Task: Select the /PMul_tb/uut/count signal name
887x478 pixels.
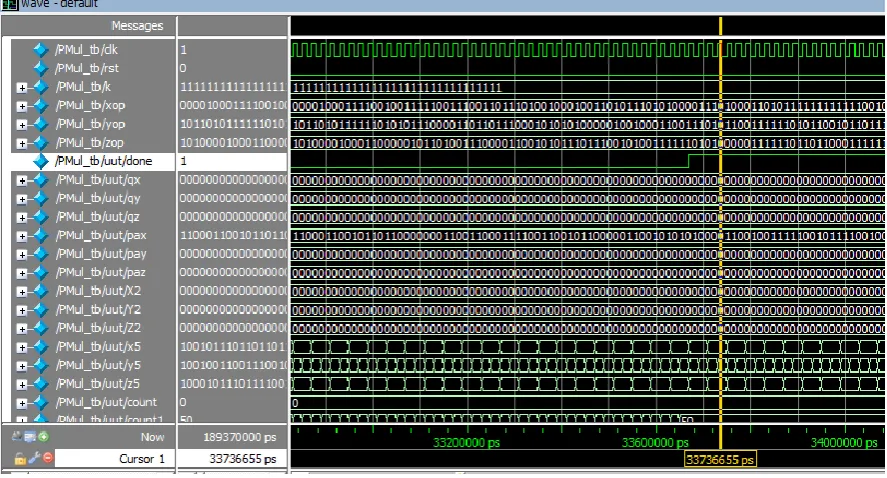Action: coord(106,403)
